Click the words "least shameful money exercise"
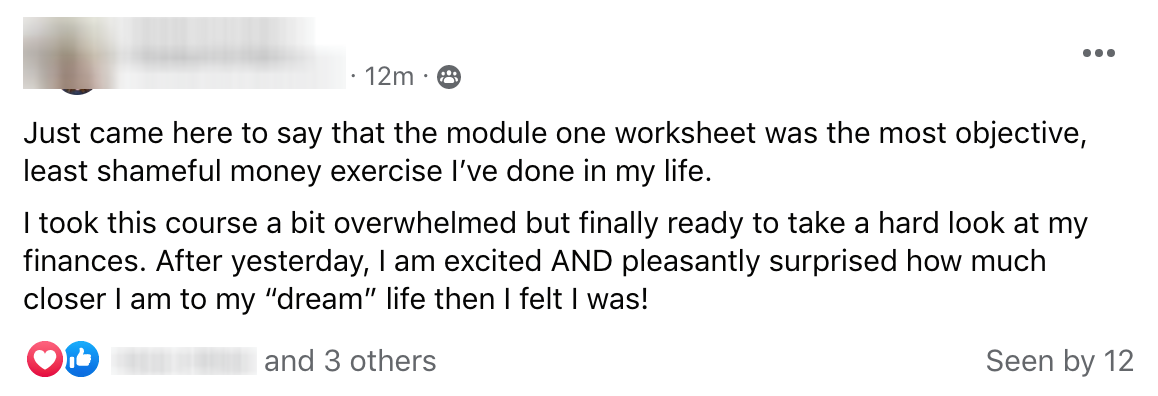Screen dimensions: 1158x396 [x=224, y=171]
